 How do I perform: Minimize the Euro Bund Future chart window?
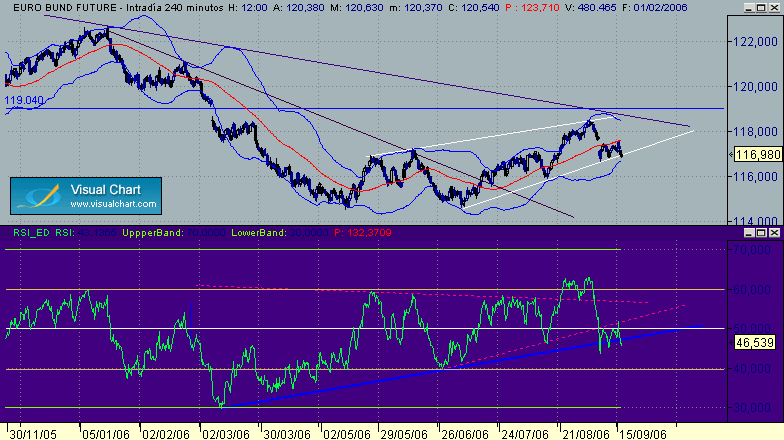pyautogui.click(x=748, y=8)
